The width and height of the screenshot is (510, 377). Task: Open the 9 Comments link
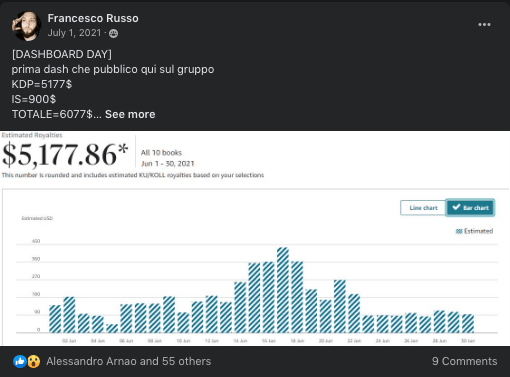point(465,361)
